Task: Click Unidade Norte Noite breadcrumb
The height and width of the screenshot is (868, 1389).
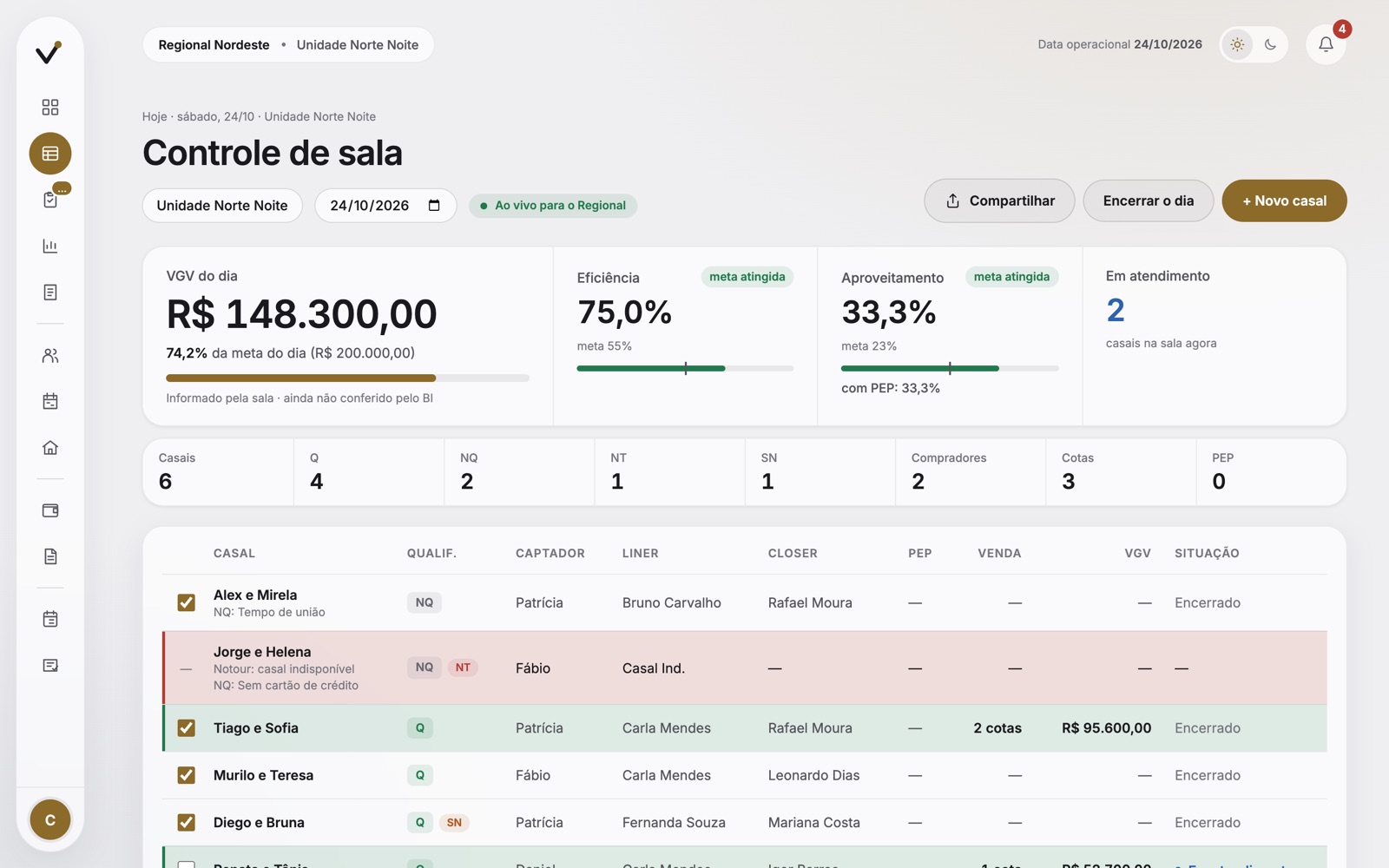Action: [358, 45]
